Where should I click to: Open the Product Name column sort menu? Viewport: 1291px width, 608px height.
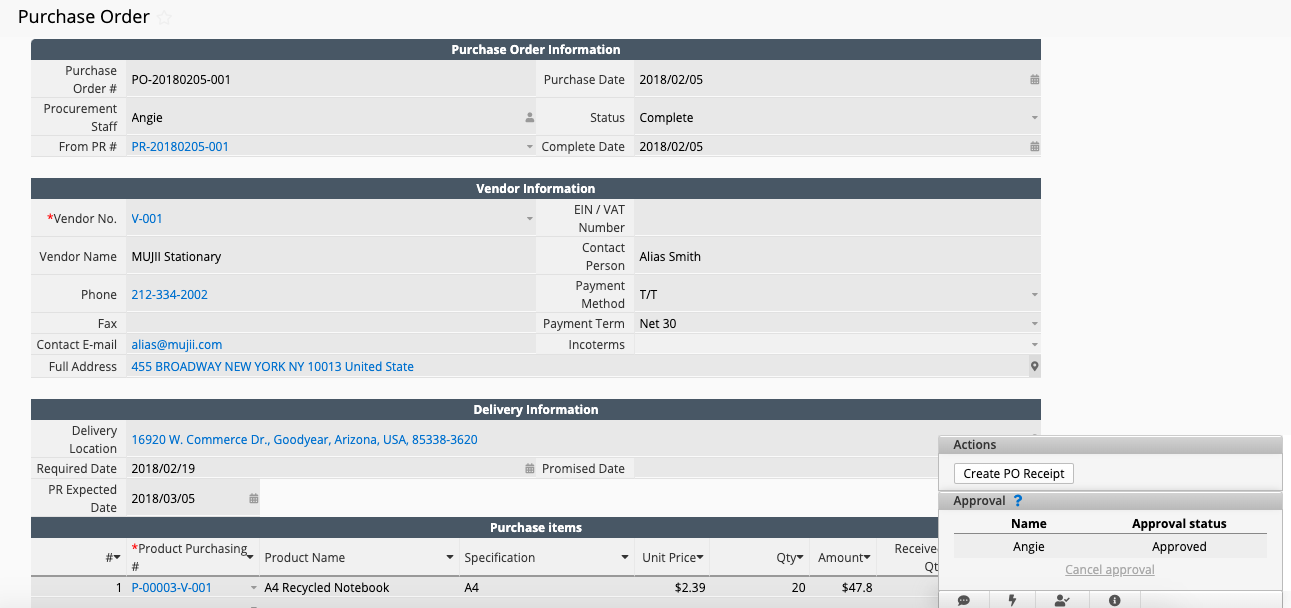[449, 558]
